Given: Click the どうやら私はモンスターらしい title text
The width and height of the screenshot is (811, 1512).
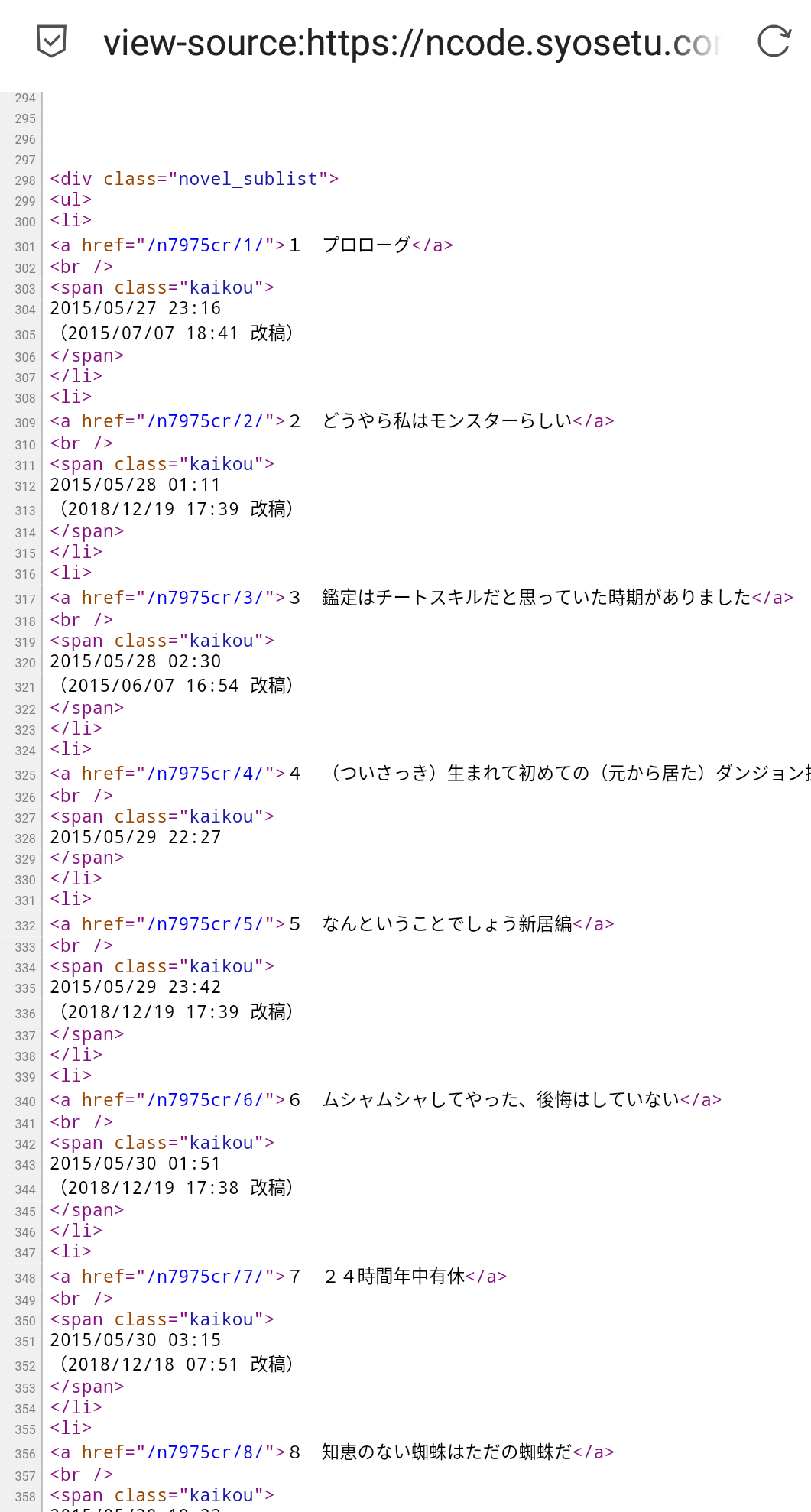Looking at the screenshot, I should [x=446, y=421].
